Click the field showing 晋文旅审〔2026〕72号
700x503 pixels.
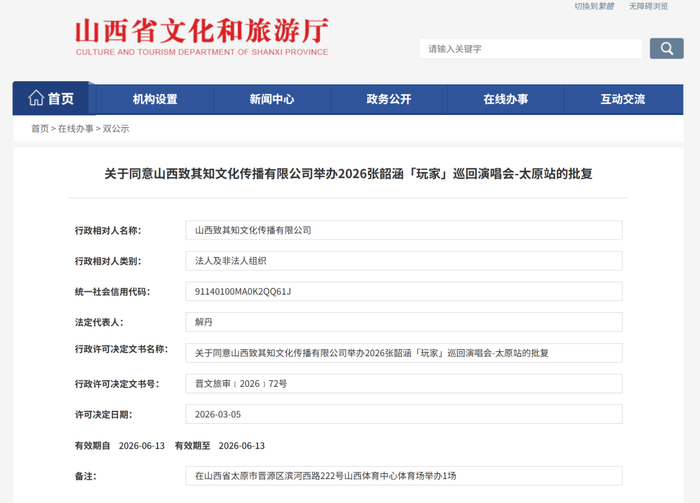point(404,383)
